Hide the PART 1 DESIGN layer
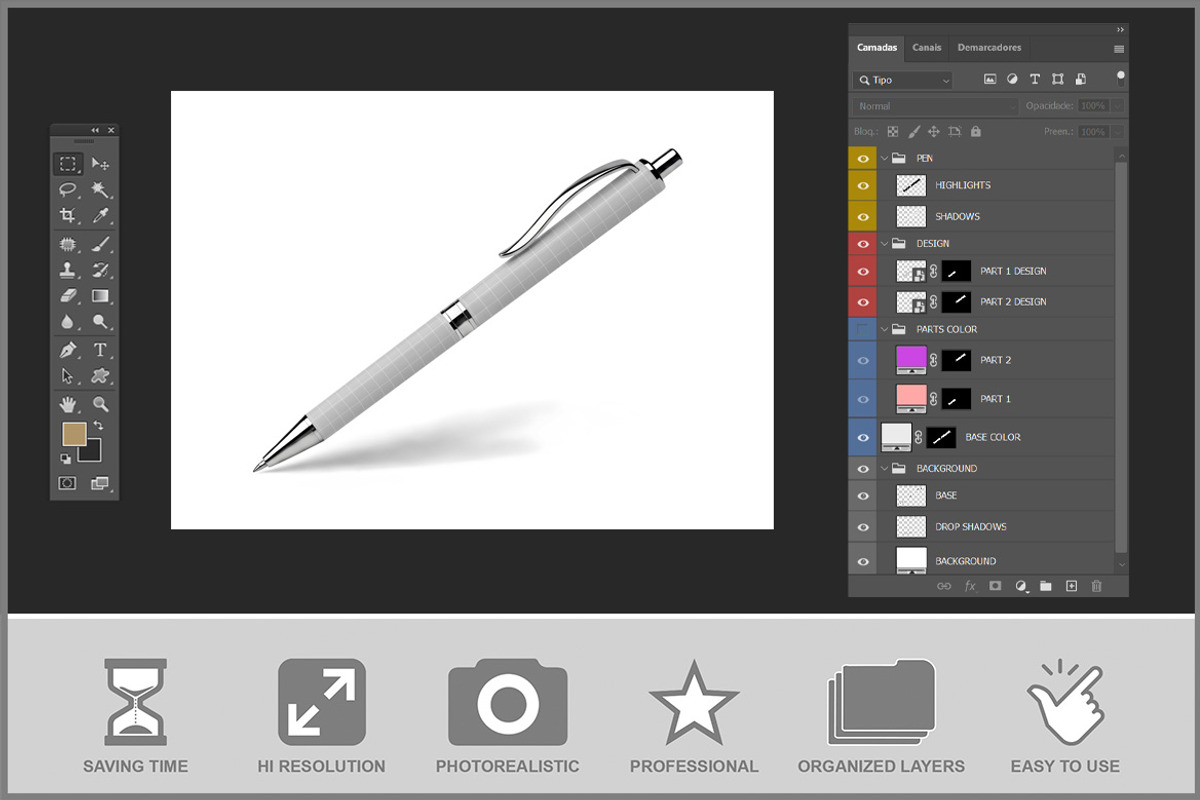Image resolution: width=1200 pixels, height=800 pixels. 862,271
